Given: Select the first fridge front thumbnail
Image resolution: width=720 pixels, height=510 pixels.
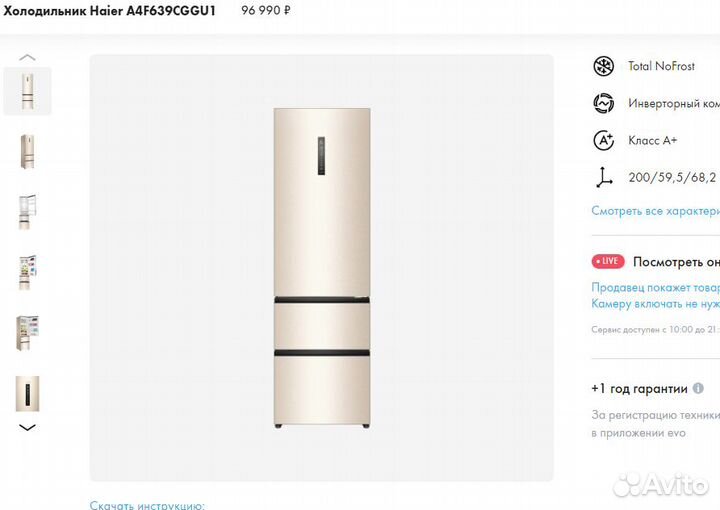Looking at the screenshot, I should pos(28,91).
